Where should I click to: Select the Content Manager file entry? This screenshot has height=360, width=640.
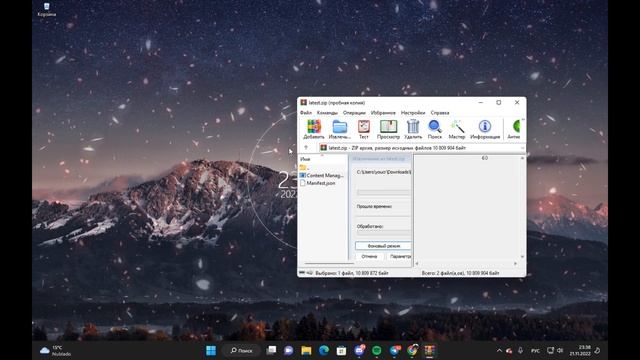[x=322, y=175]
